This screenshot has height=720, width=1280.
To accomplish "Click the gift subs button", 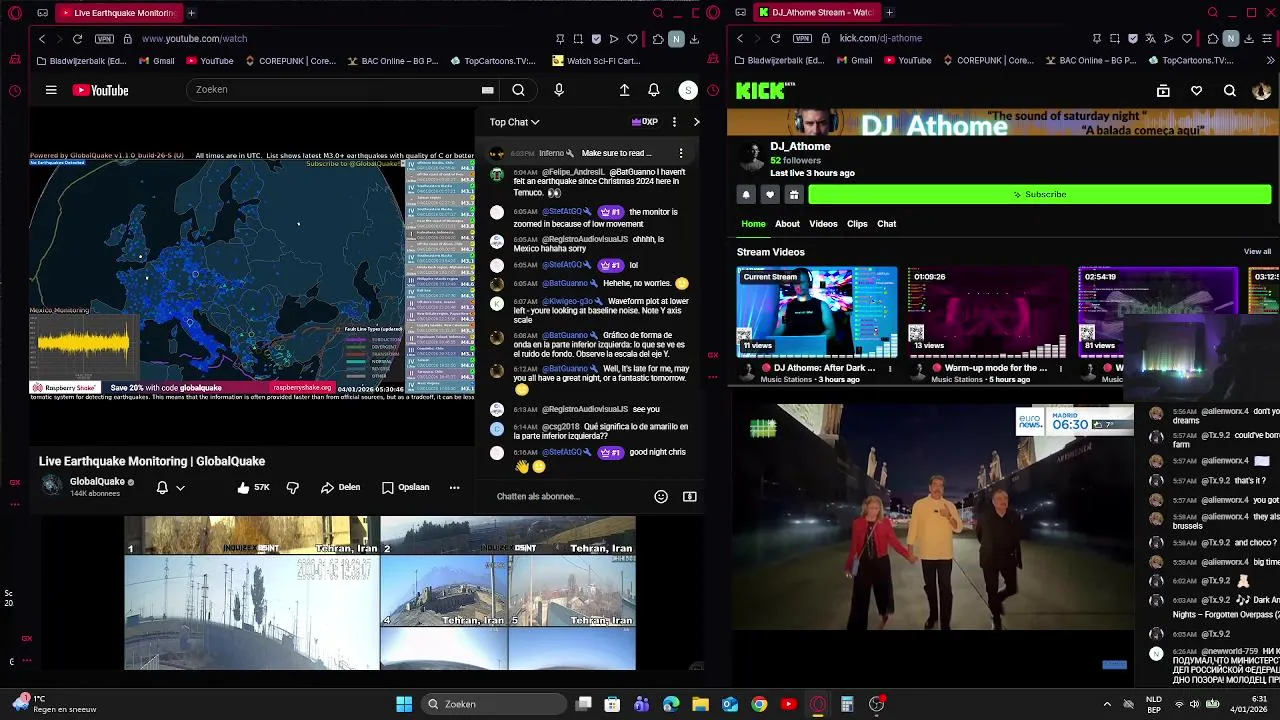I will coord(794,194).
